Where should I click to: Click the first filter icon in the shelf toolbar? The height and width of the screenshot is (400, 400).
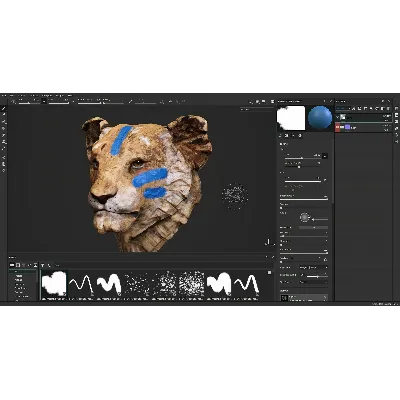(x=43, y=265)
